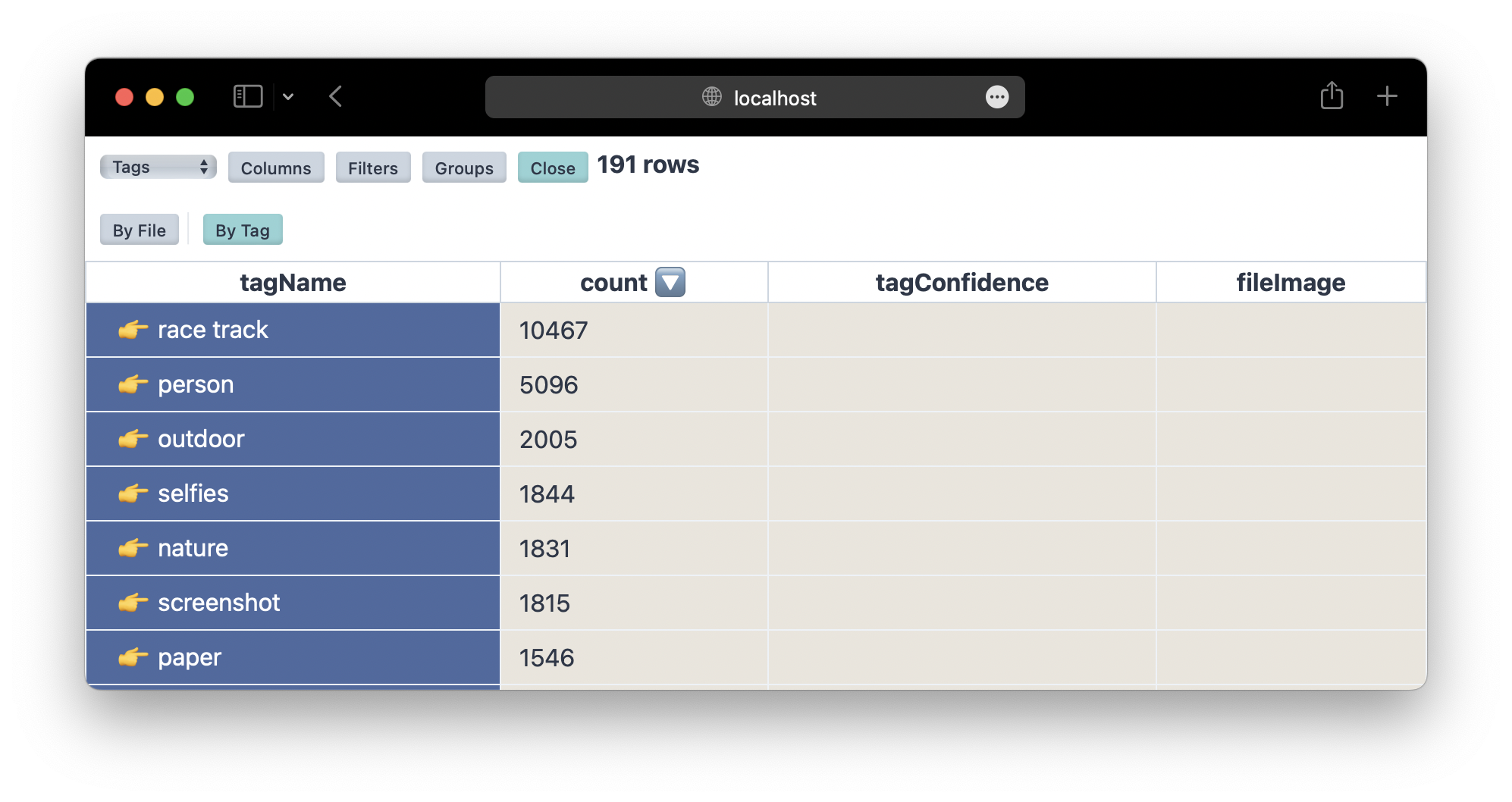Go back with the back arrow
The image size is (1512, 802).
point(336,97)
